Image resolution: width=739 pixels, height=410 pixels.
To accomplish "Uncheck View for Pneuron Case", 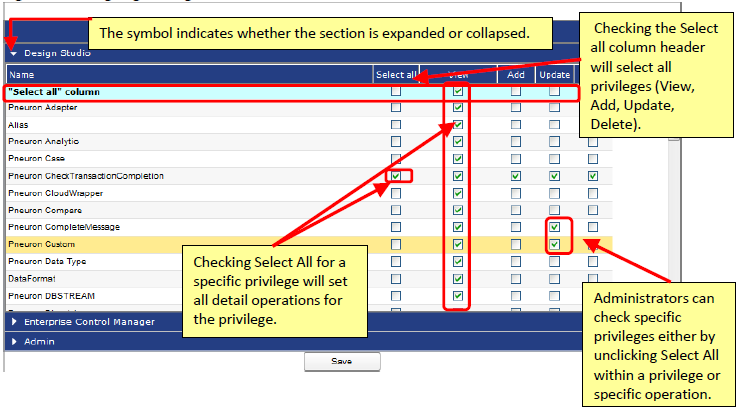I will point(458,159).
